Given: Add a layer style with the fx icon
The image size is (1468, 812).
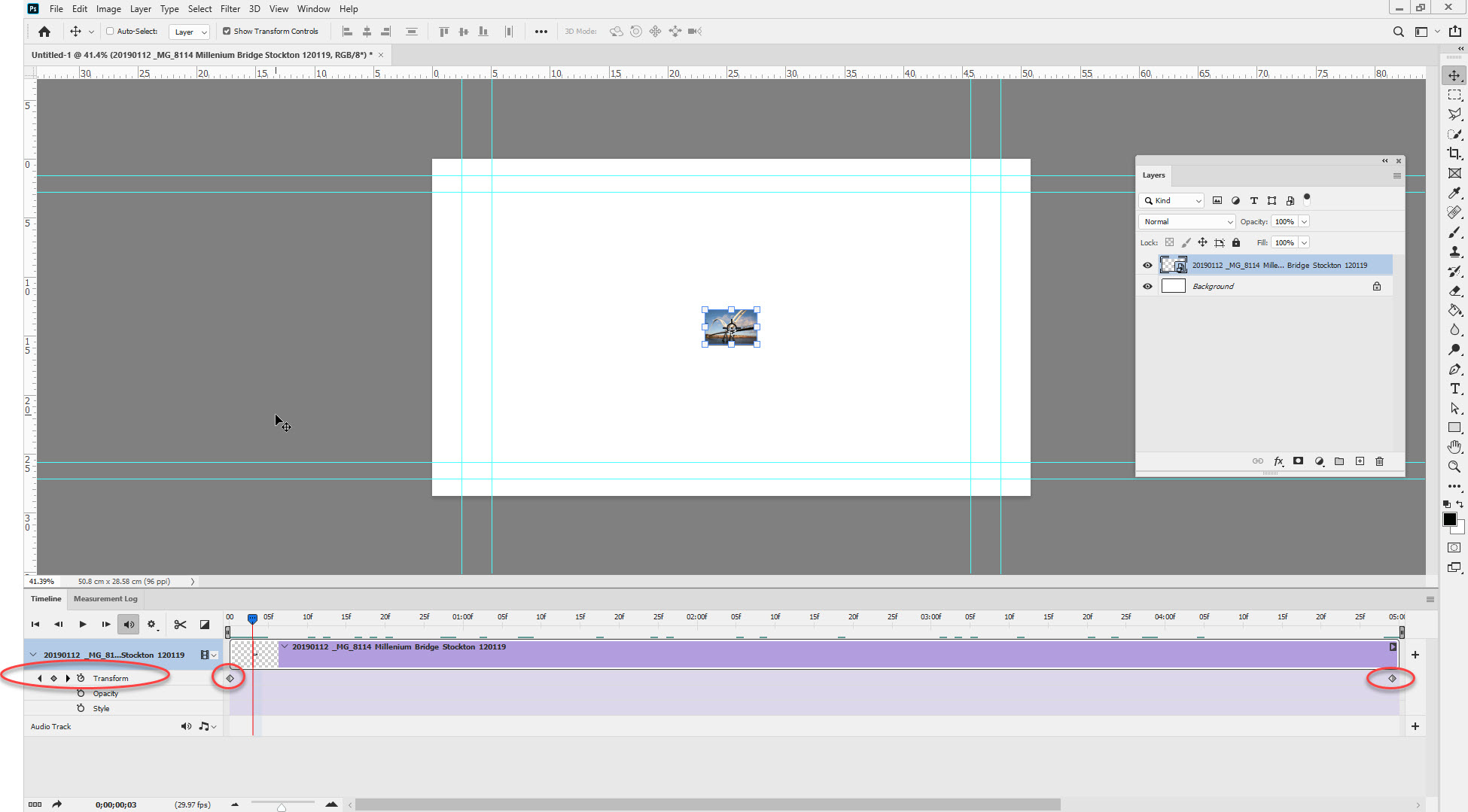Looking at the screenshot, I should click(1278, 461).
